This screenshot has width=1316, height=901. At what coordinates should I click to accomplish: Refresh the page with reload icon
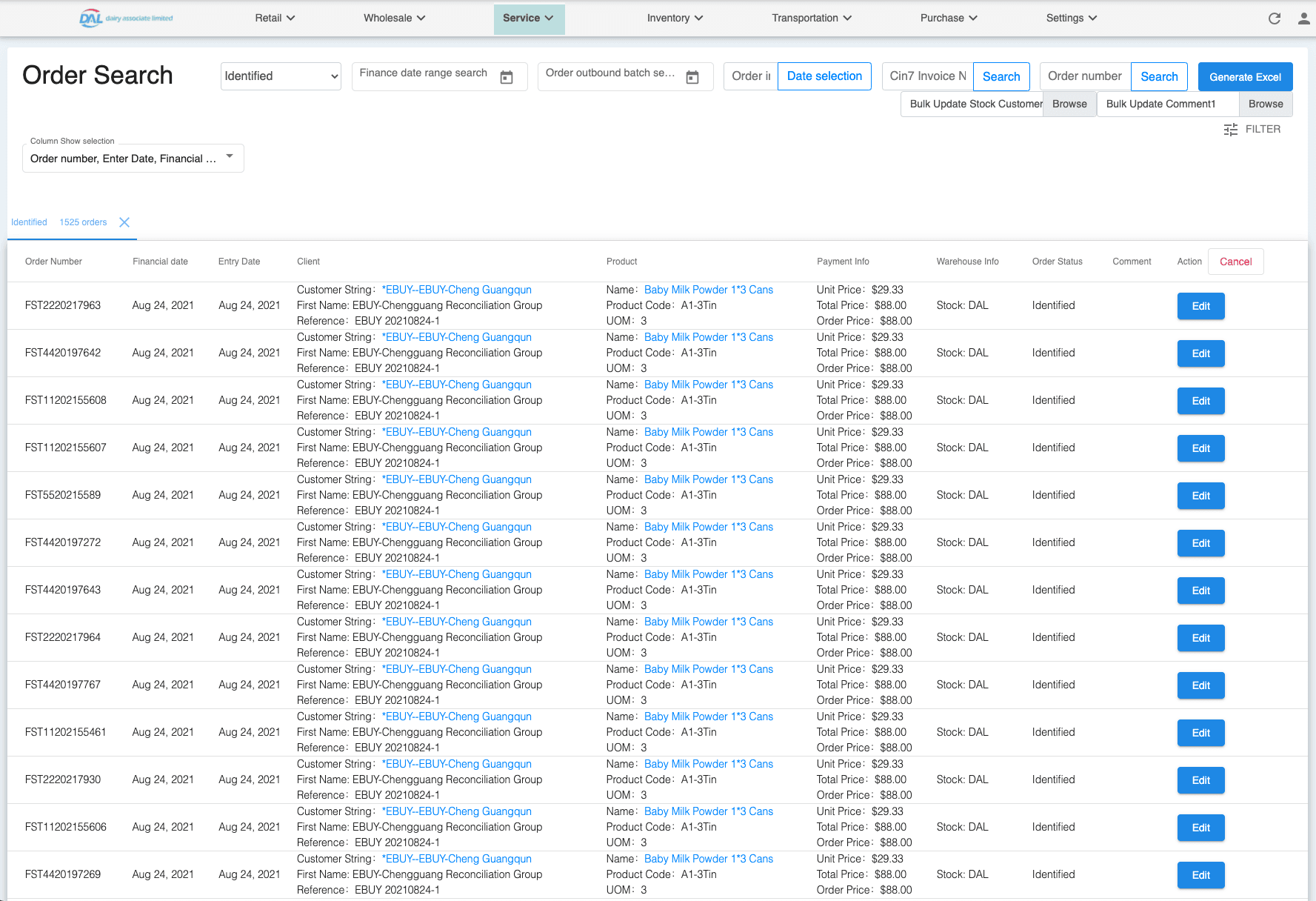coord(1275,19)
